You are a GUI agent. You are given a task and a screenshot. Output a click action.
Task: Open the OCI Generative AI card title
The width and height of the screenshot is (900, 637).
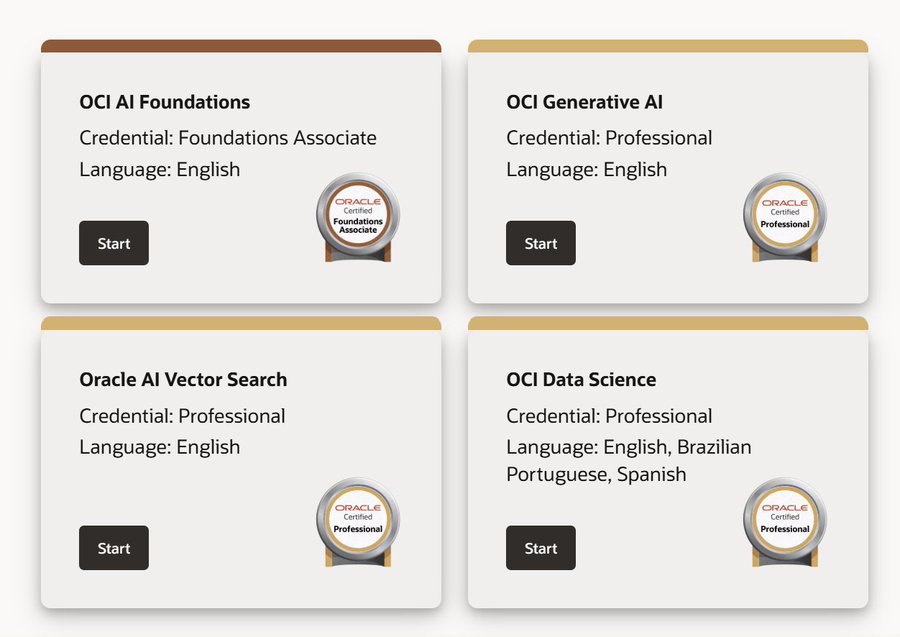click(x=584, y=102)
